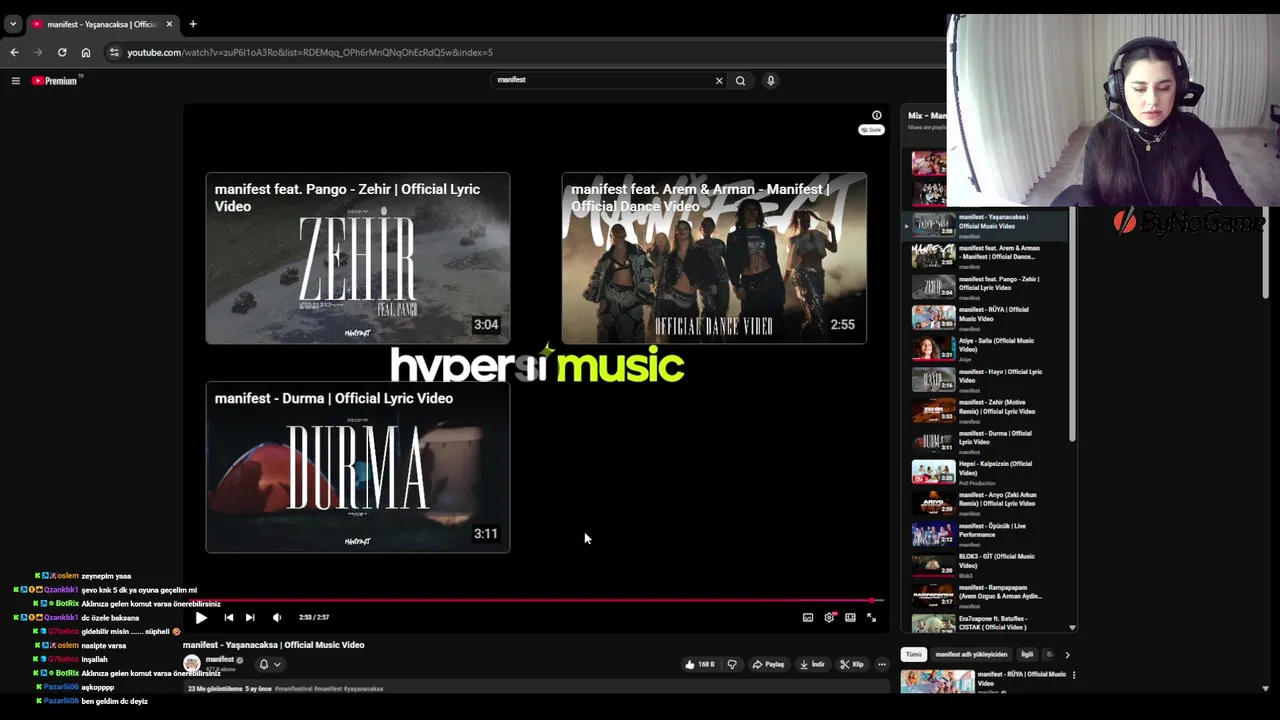
Task: Open the Official Dance Video end-screen card
Action: coord(714,258)
